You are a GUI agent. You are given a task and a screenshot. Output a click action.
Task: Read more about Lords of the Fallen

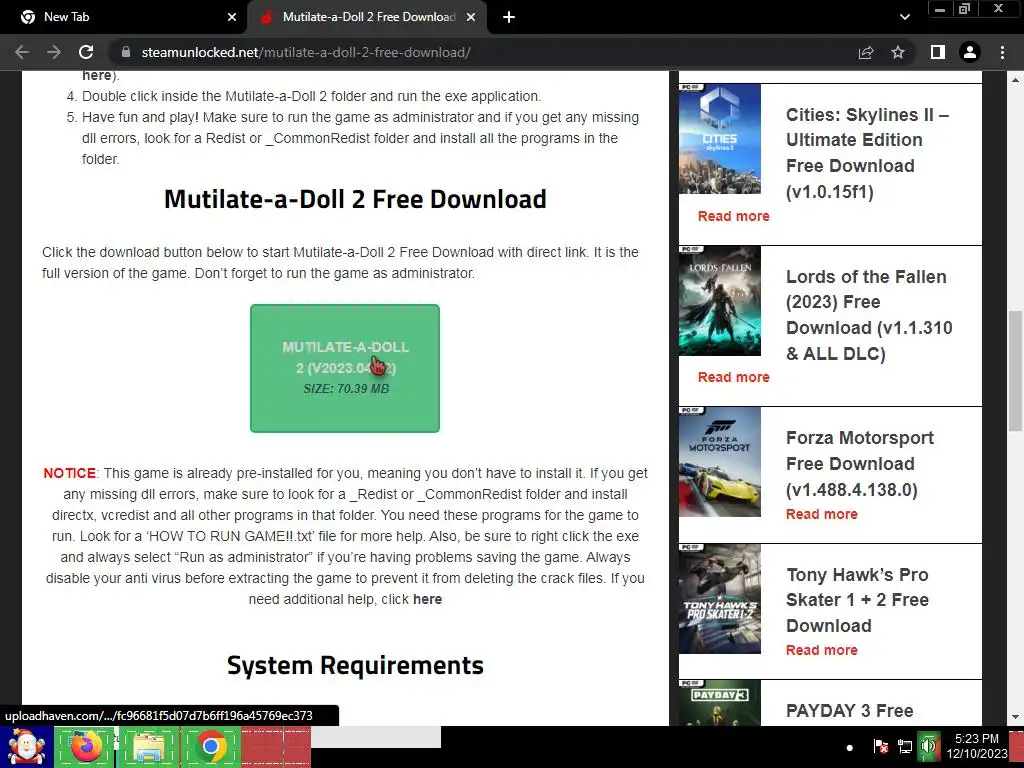coord(733,377)
